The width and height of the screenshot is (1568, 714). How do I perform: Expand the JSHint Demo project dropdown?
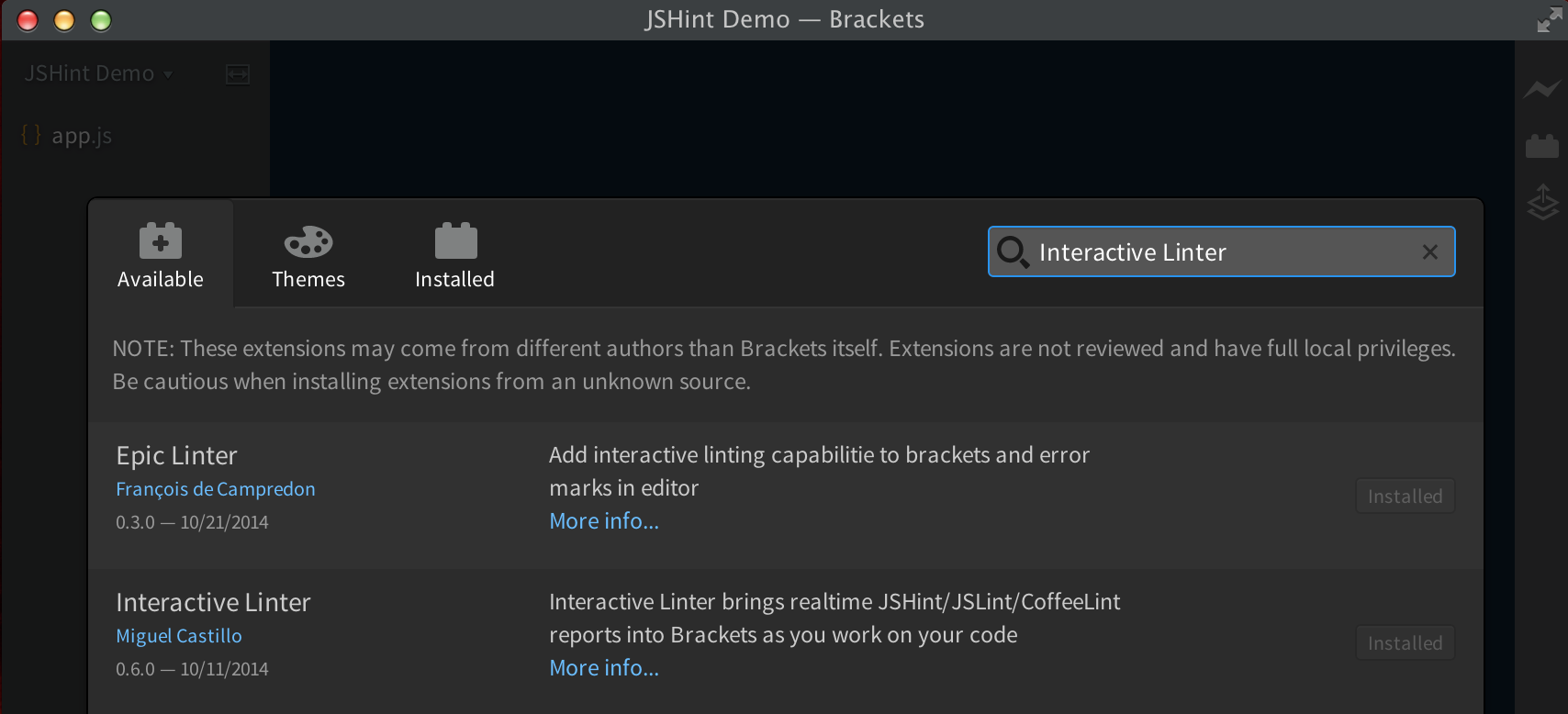point(98,73)
